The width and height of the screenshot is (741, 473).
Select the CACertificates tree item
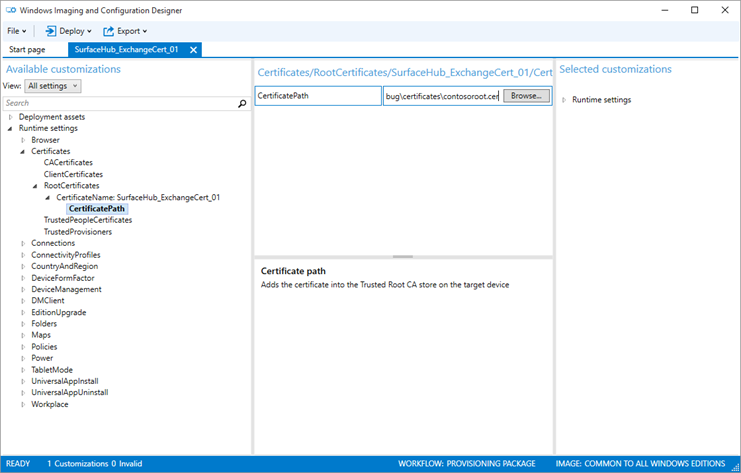(x=68, y=163)
